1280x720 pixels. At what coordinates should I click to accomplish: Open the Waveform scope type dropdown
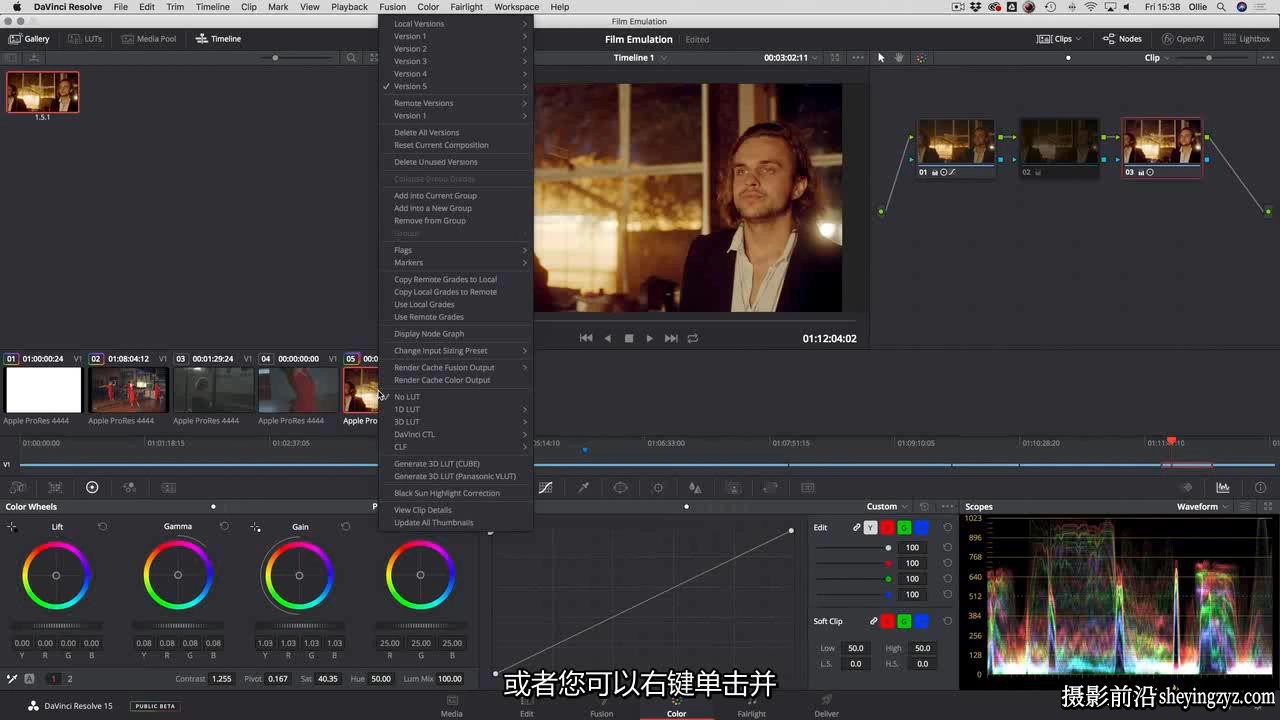1203,507
